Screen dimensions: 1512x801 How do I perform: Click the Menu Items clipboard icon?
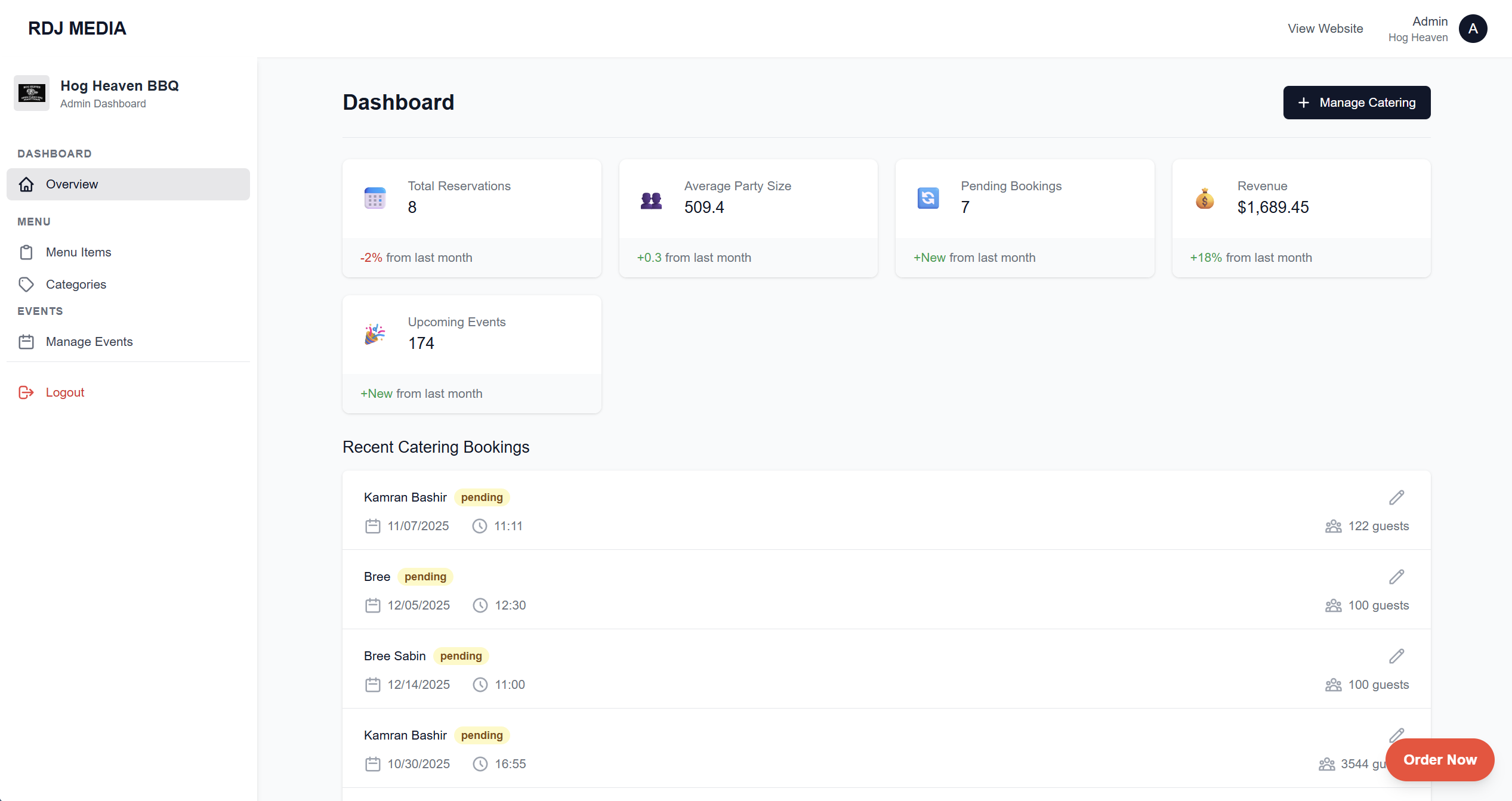tap(26, 252)
